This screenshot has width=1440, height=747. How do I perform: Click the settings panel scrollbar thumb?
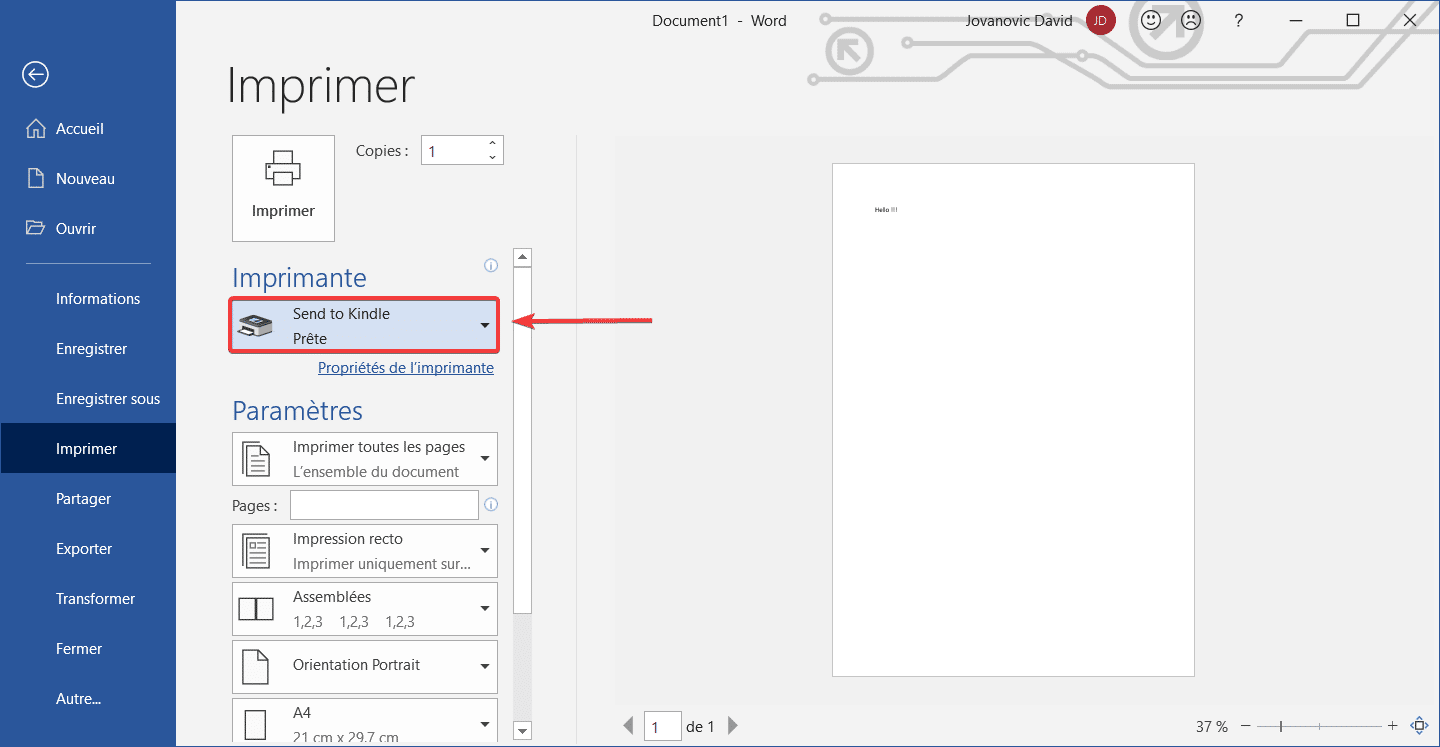[522, 440]
